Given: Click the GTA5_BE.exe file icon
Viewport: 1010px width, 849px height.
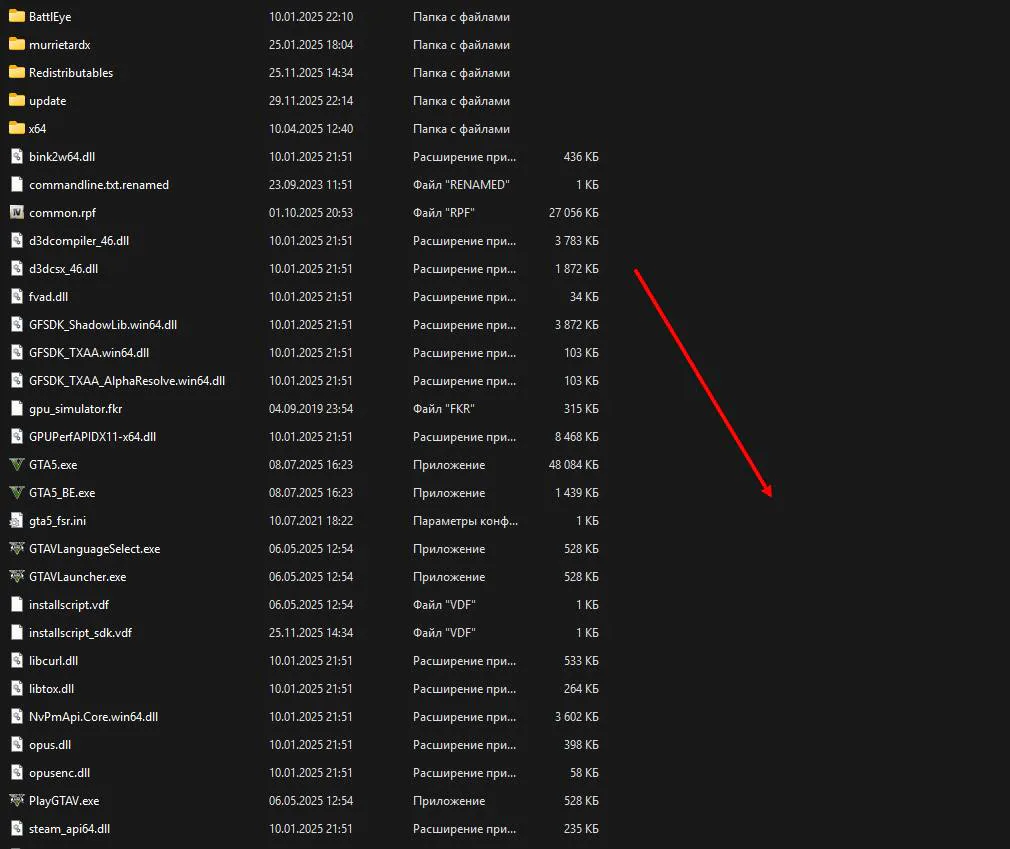Looking at the screenshot, I should (x=17, y=493).
